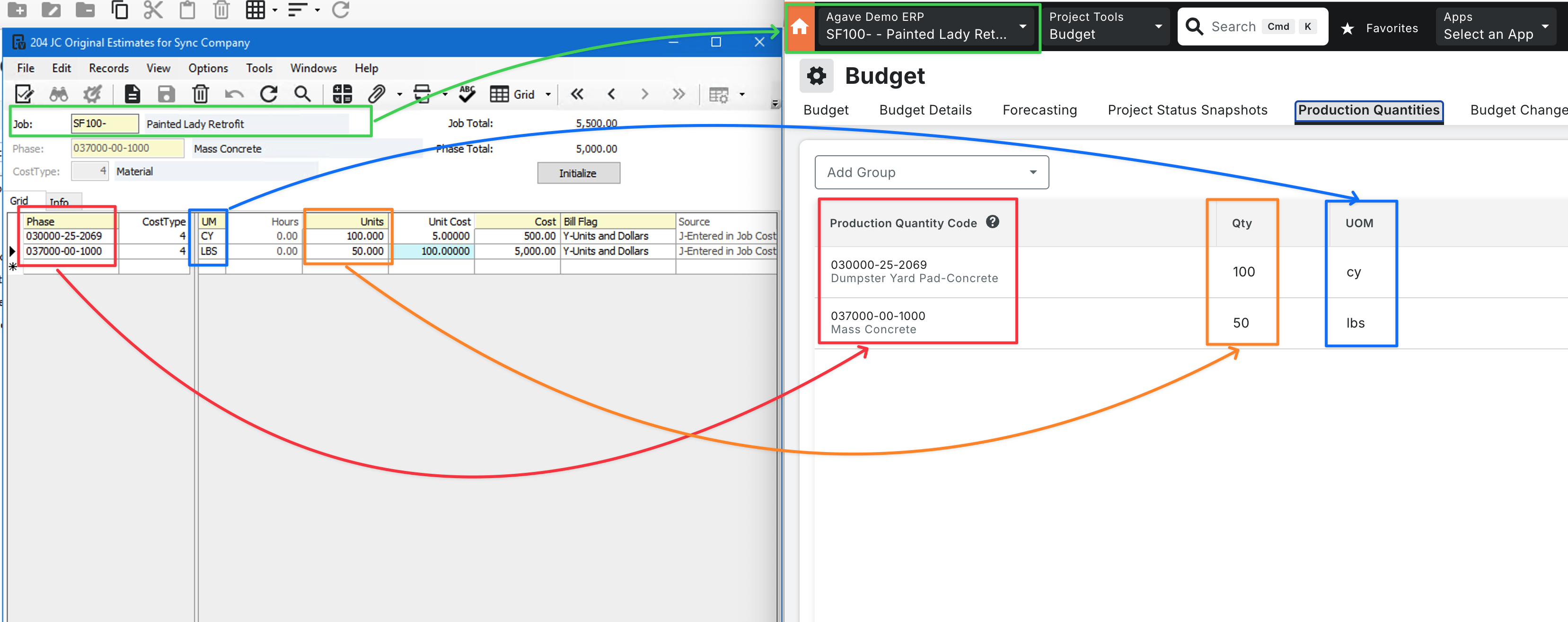Screen dimensions: 1568x622
Task: Click the Production Quantity Code help icon
Action: point(992,222)
